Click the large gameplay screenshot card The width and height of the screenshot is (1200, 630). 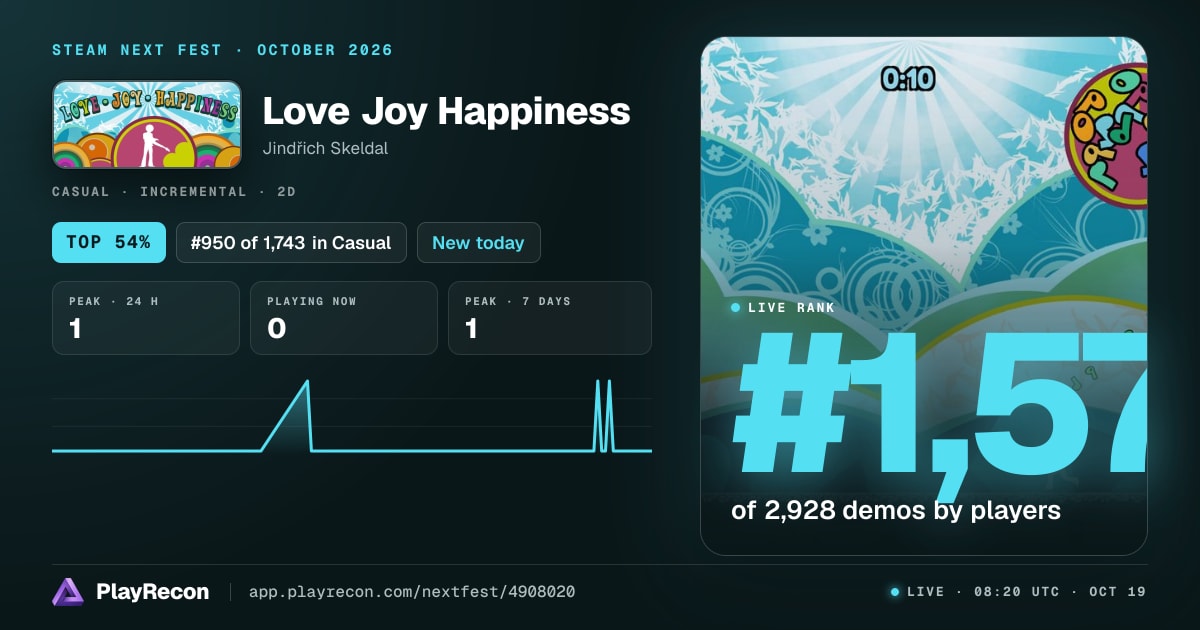tap(923, 296)
